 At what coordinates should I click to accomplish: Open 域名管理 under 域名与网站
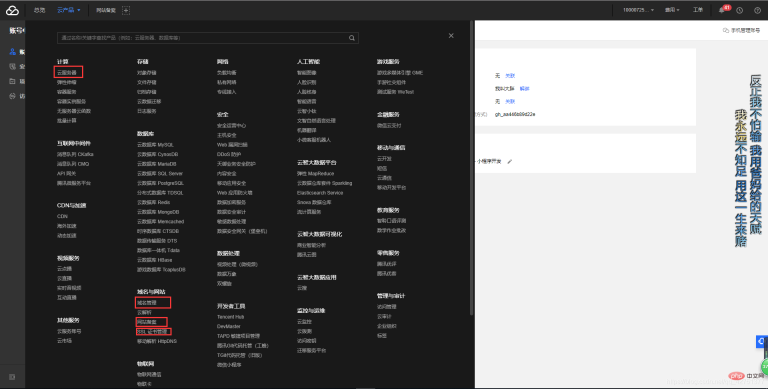147,303
